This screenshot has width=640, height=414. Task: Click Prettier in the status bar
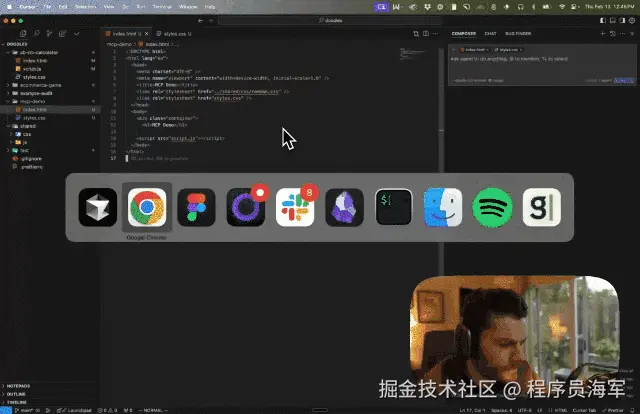[x=613, y=410]
